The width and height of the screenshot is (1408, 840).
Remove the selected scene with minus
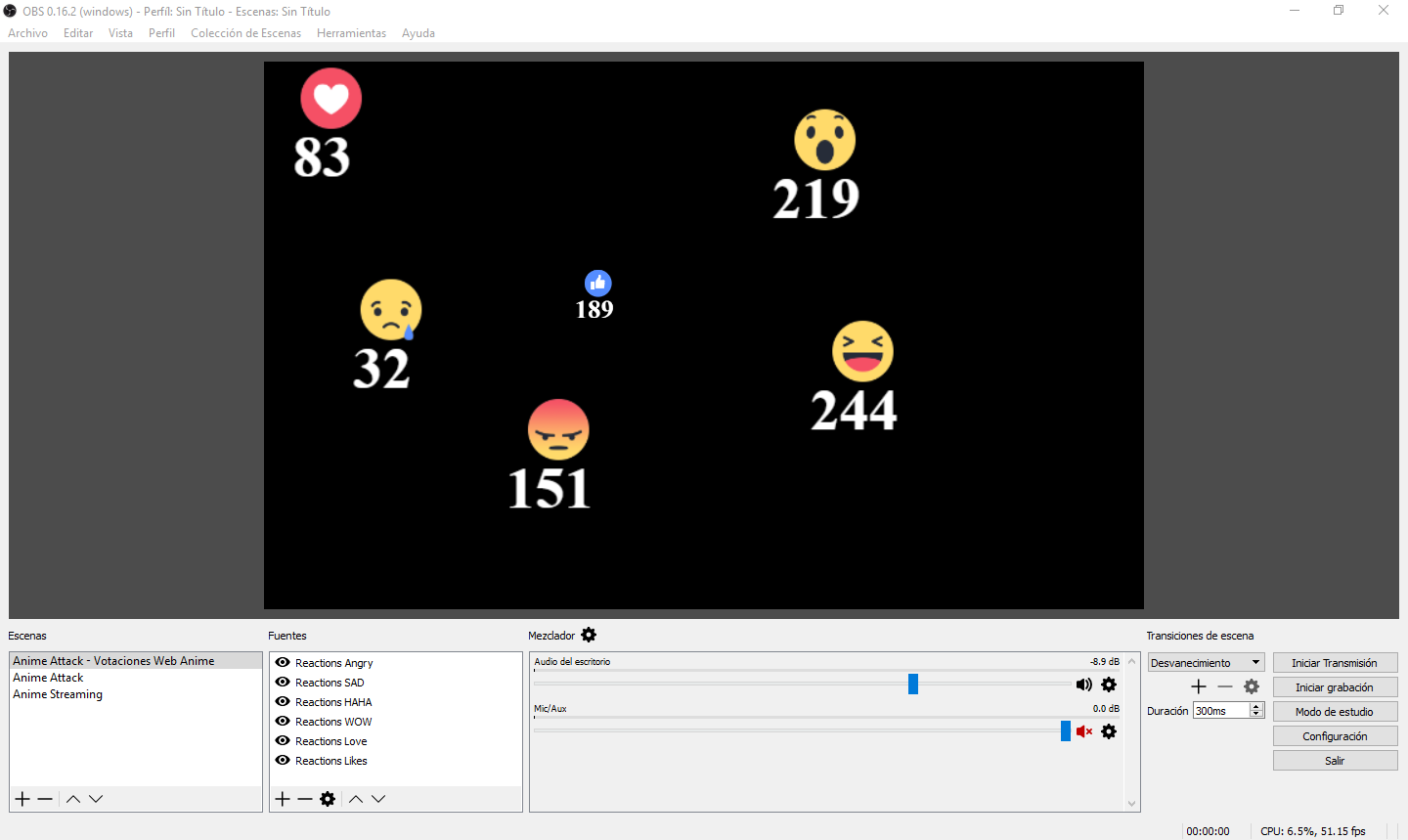tap(45, 799)
